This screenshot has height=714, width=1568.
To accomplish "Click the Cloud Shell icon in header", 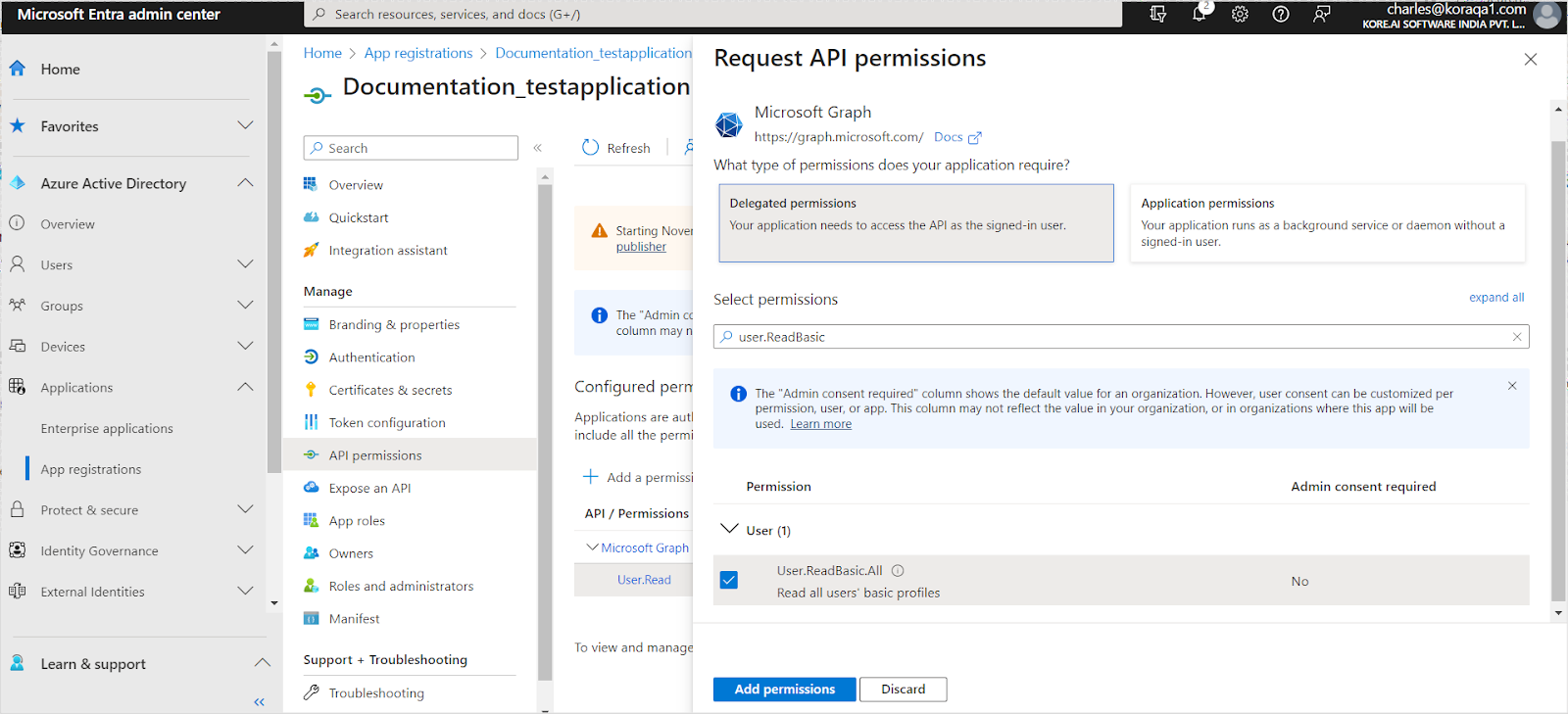I will point(1158,14).
